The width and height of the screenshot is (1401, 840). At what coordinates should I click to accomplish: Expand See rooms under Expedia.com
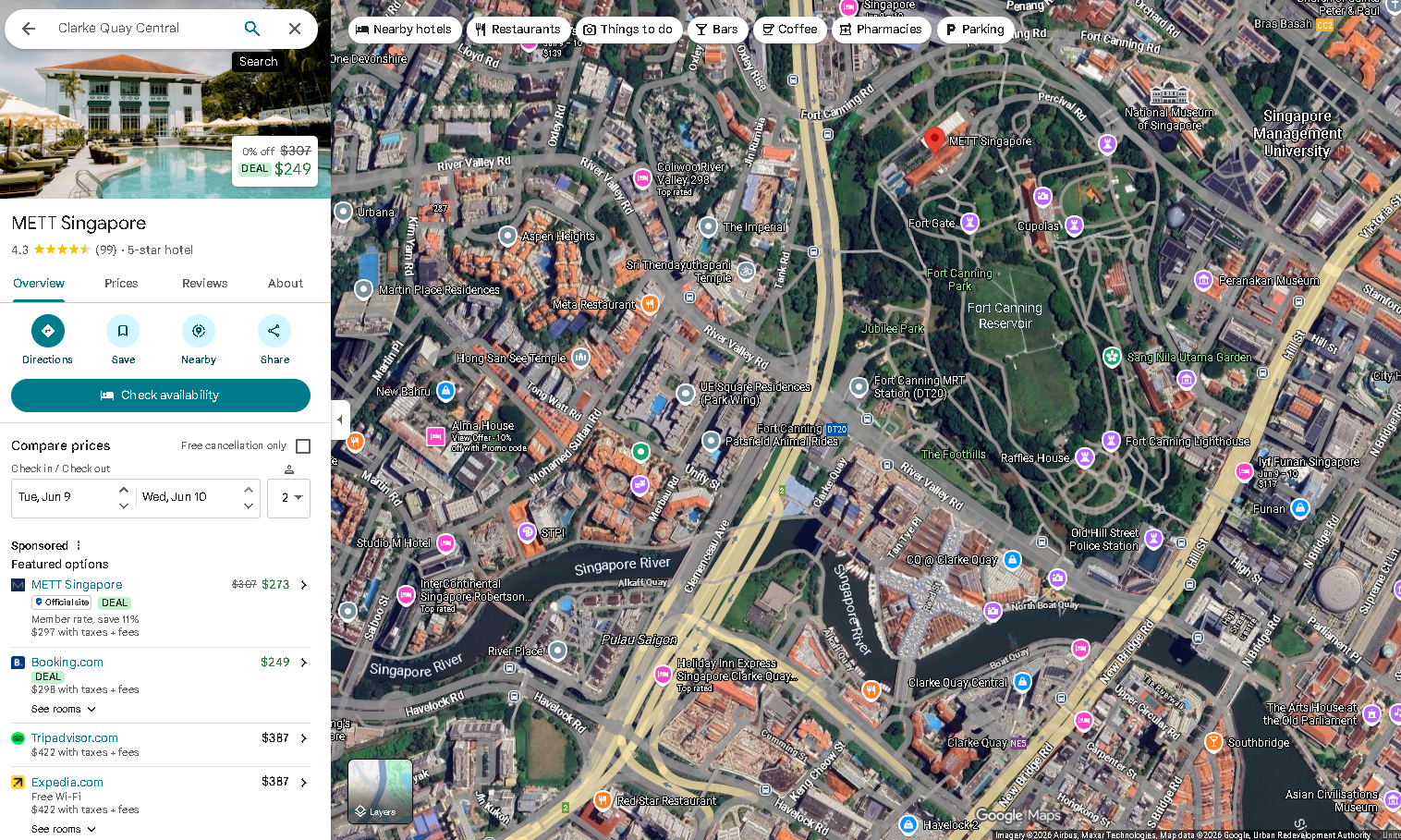coord(64,830)
